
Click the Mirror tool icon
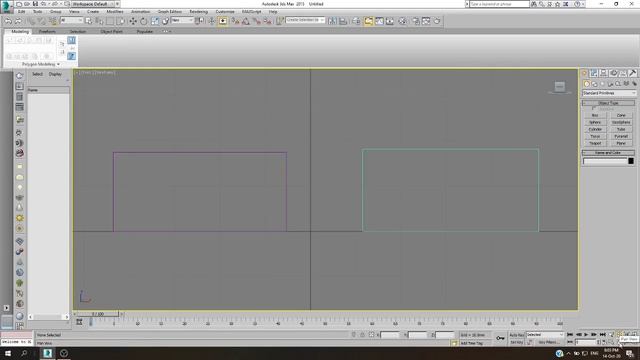[332, 21]
